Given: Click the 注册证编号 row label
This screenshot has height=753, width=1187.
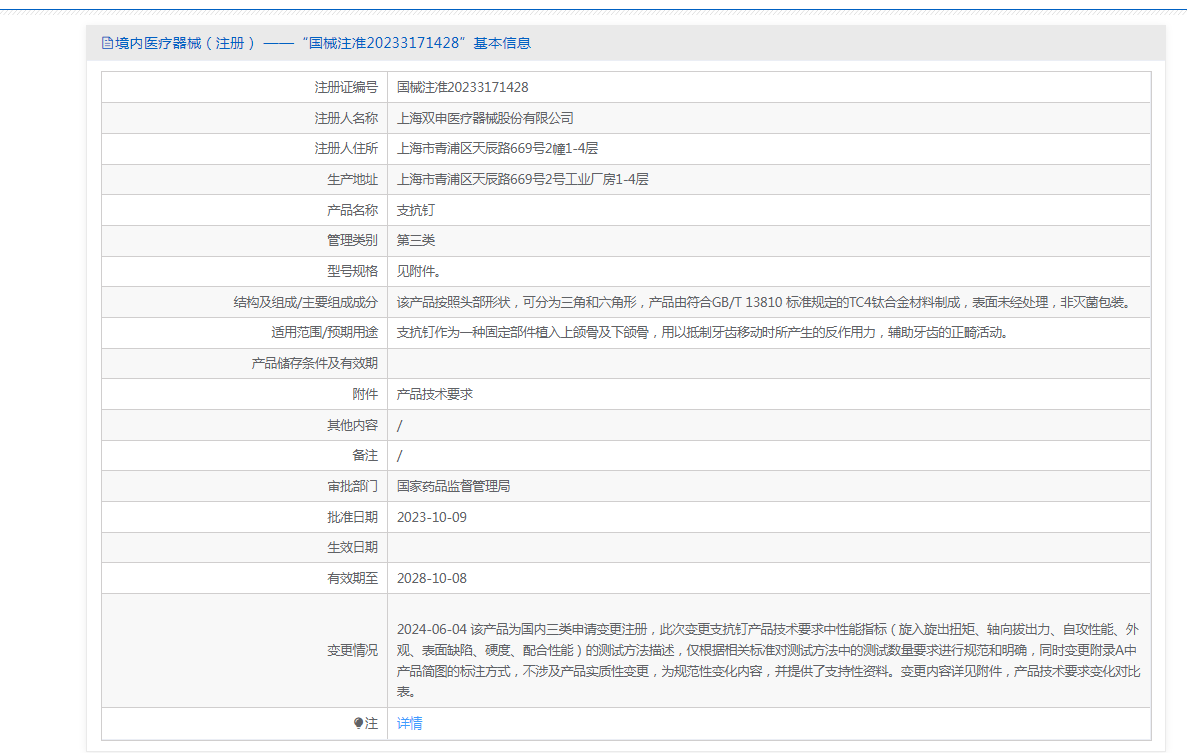Looking at the screenshot, I should [346, 87].
